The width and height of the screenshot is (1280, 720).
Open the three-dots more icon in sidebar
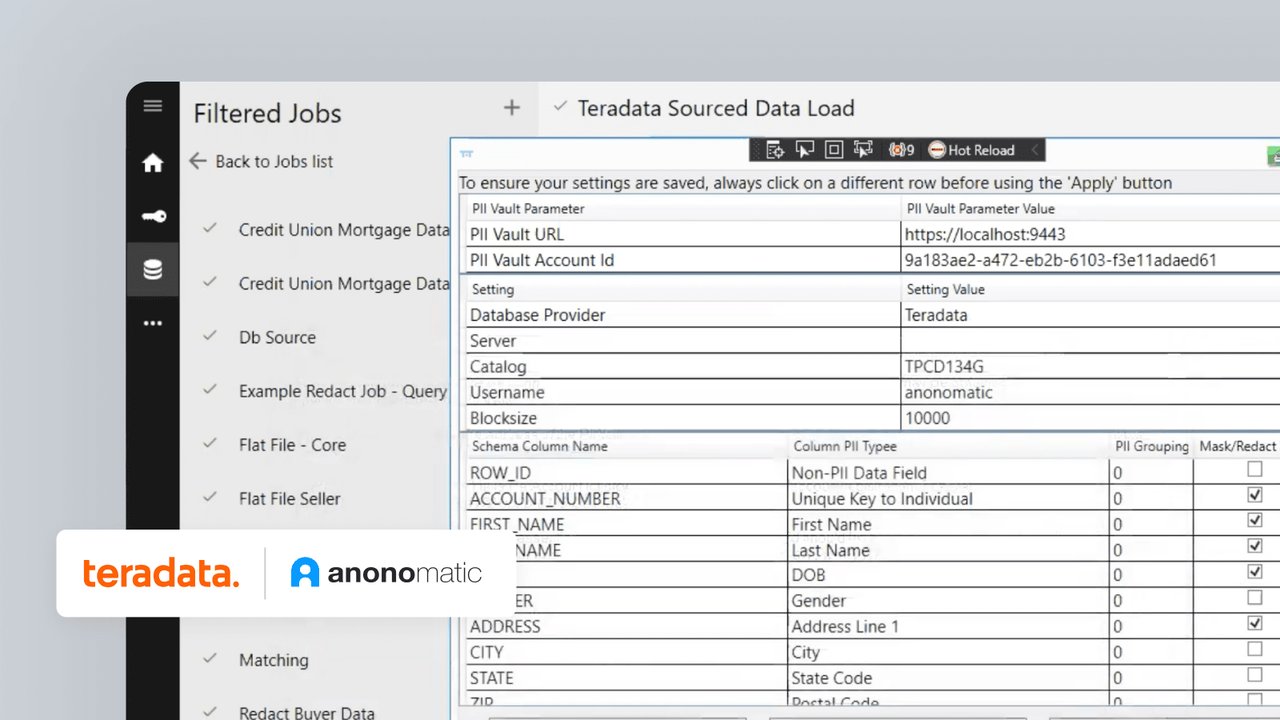(x=152, y=323)
